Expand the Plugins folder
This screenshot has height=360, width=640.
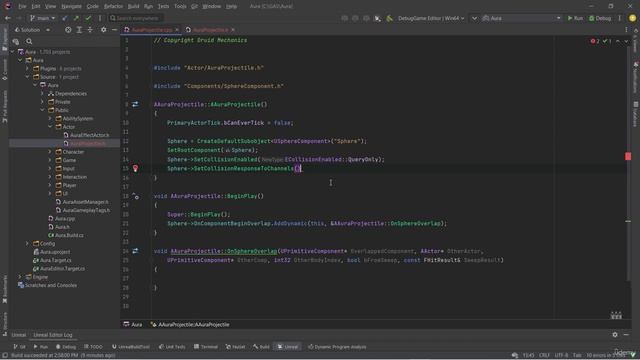point(27,69)
